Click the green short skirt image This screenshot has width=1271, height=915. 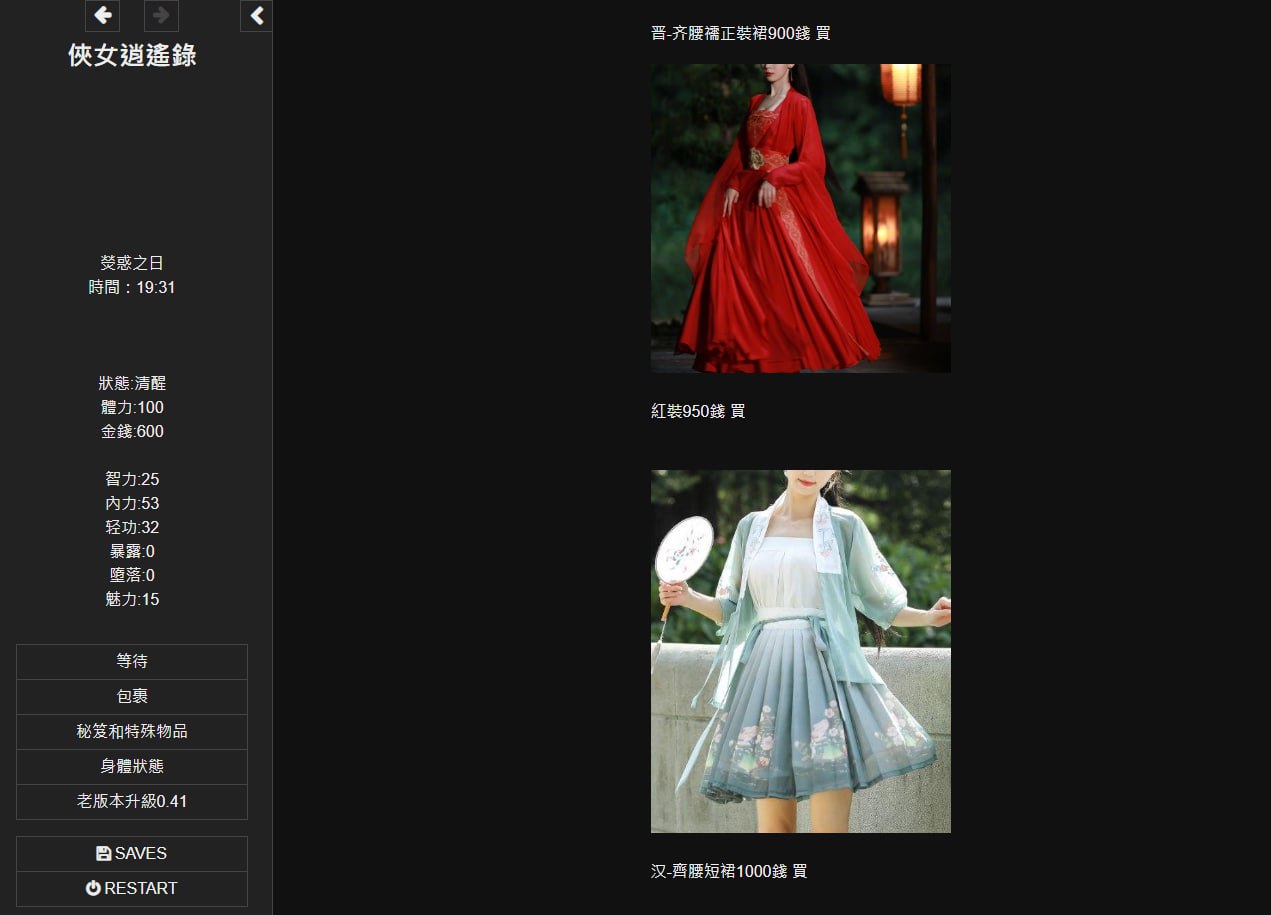tap(800, 651)
